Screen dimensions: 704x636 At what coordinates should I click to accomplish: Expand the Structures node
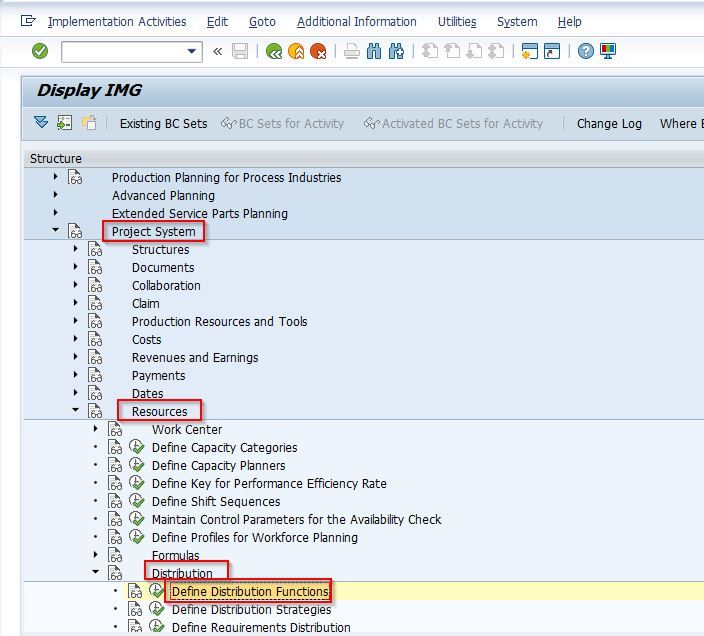point(75,249)
